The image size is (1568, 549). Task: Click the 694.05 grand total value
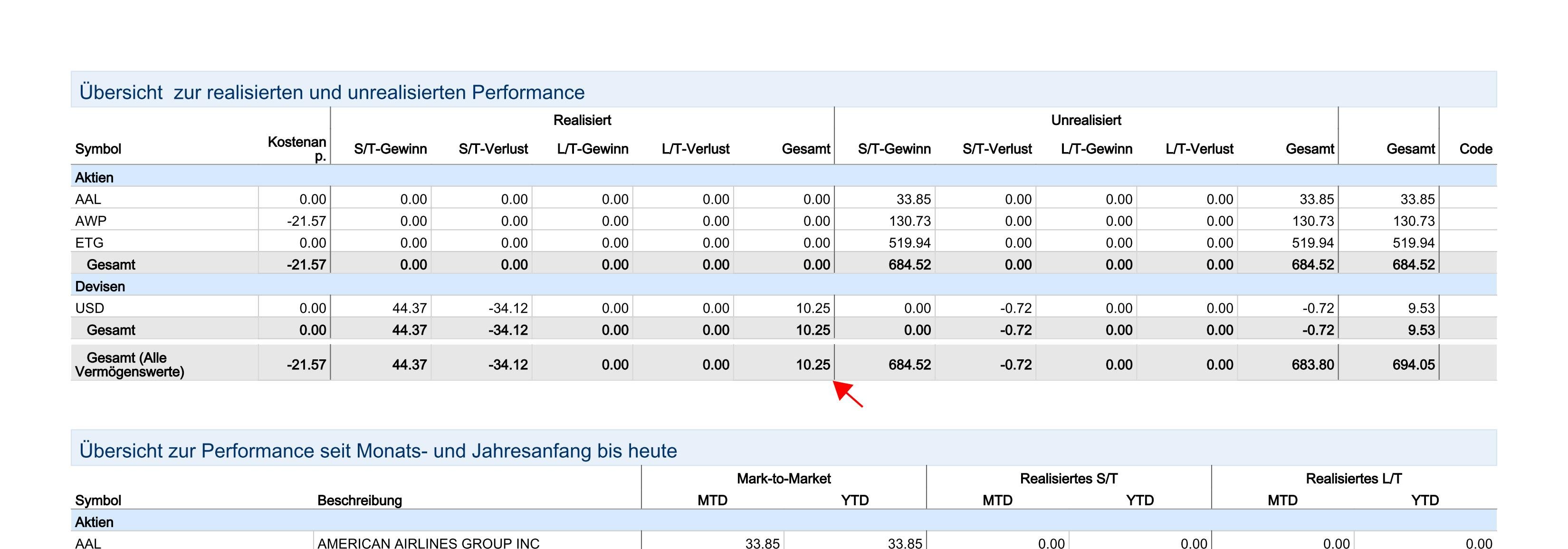(1413, 365)
